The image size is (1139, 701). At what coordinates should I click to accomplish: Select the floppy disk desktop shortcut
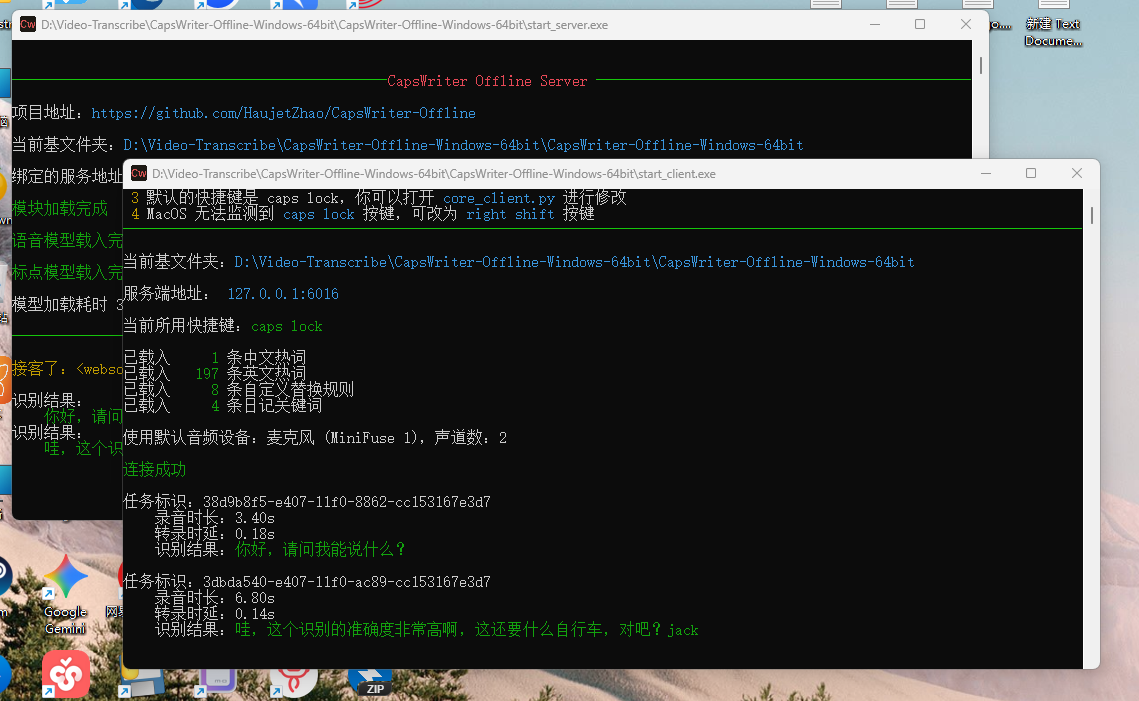[x=144, y=683]
